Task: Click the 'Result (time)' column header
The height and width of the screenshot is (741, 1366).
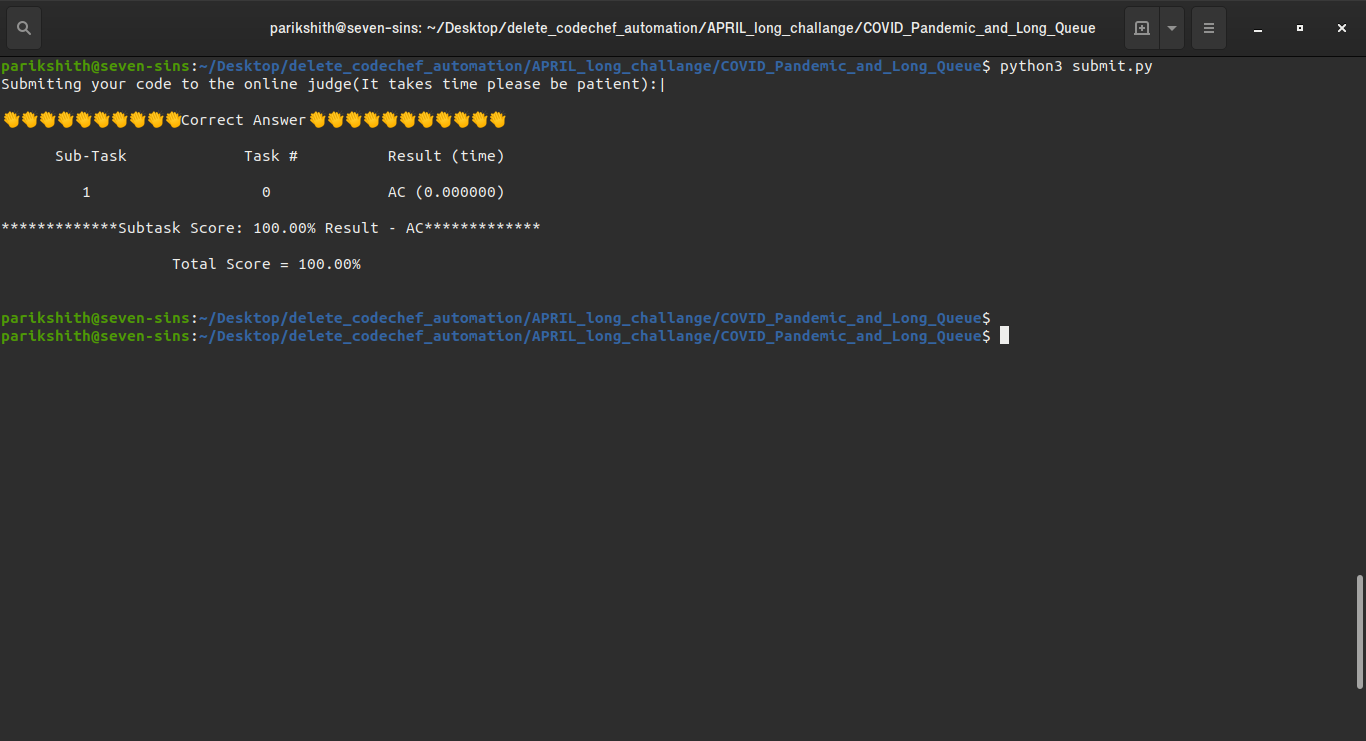Action: click(x=446, y=156)
